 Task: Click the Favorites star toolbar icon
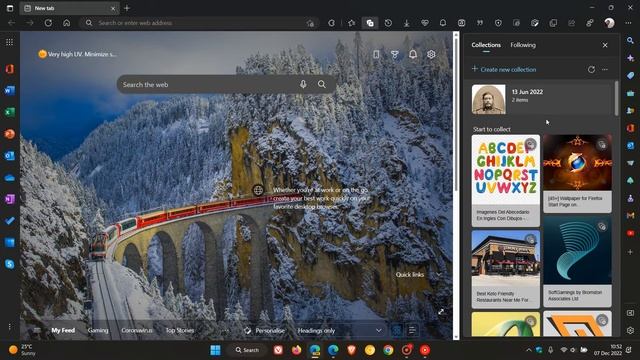pos(351,23)
